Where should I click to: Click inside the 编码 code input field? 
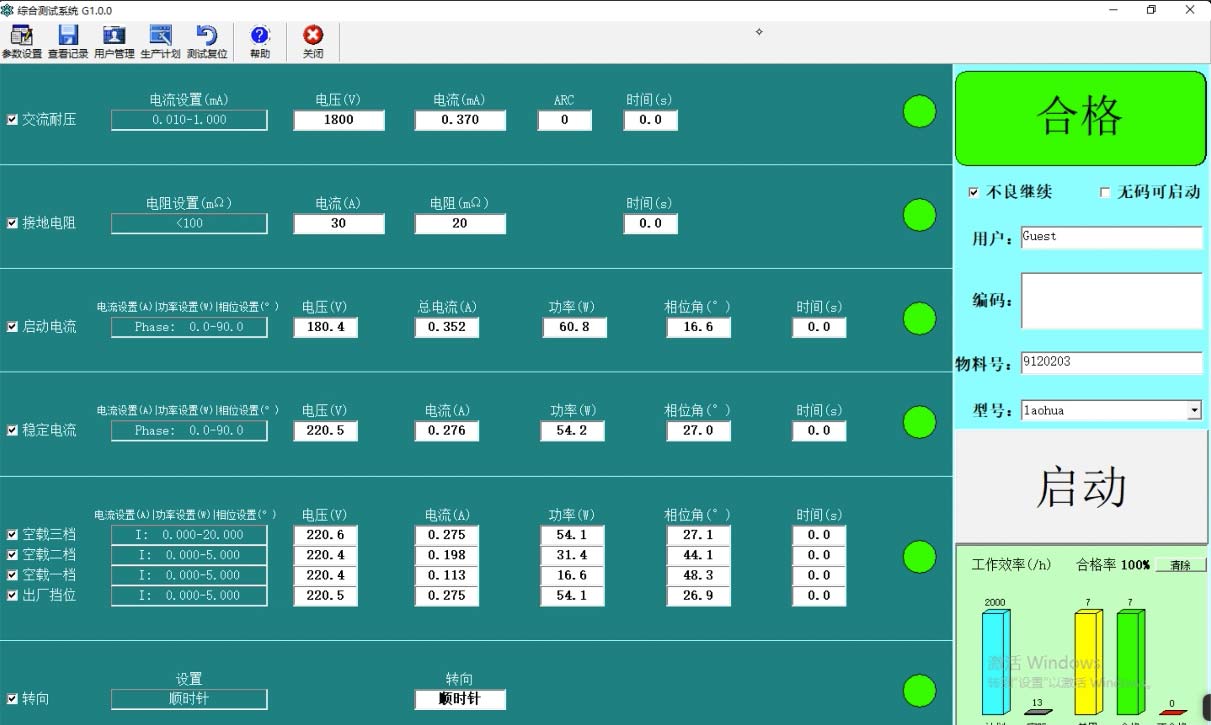click(1110, 300)
